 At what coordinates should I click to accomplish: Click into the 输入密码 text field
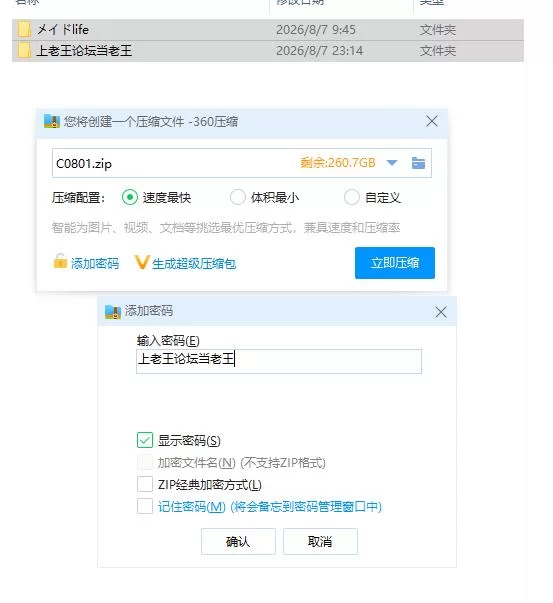279,361
